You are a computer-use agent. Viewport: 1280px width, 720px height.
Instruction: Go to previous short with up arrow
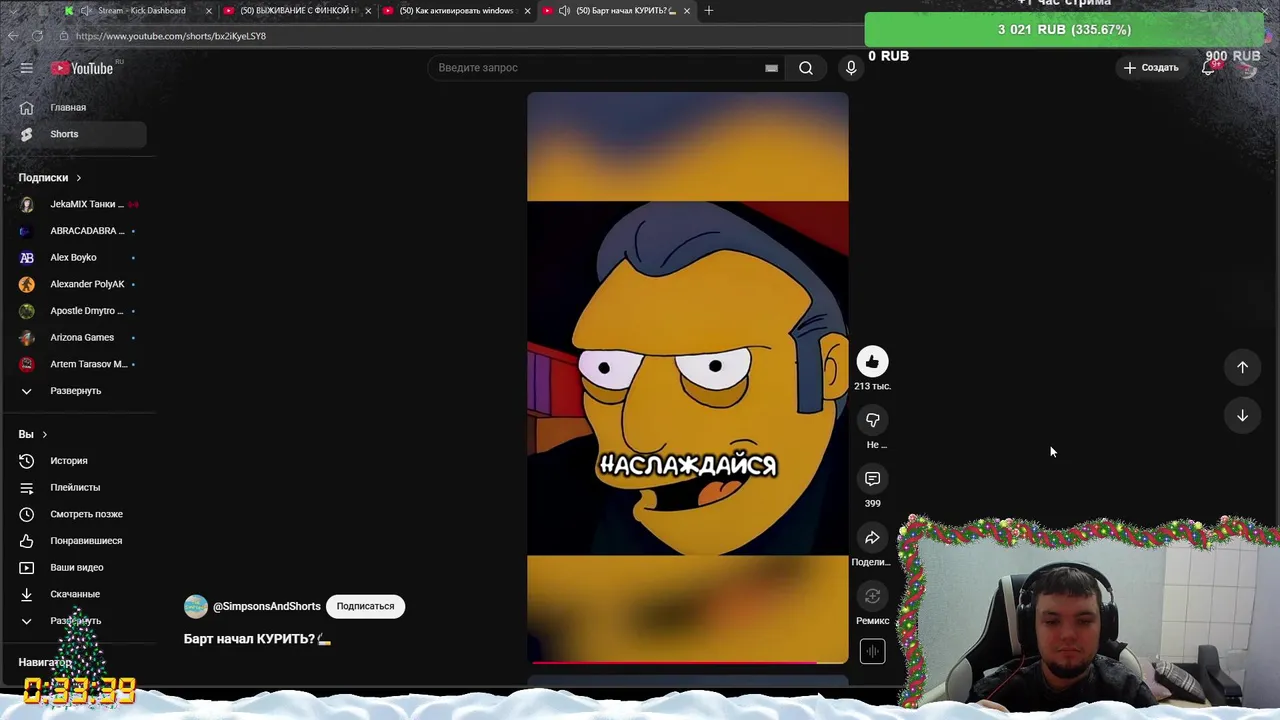[1242, 367]
